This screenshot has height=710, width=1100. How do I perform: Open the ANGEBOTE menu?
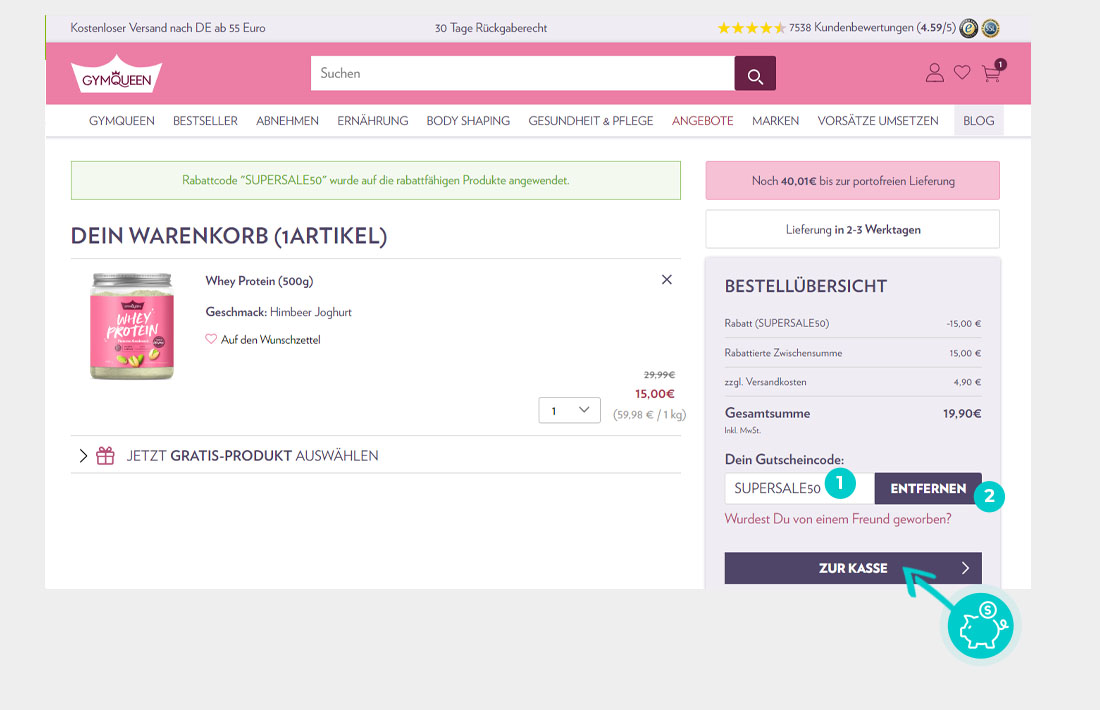coord(702,121)
